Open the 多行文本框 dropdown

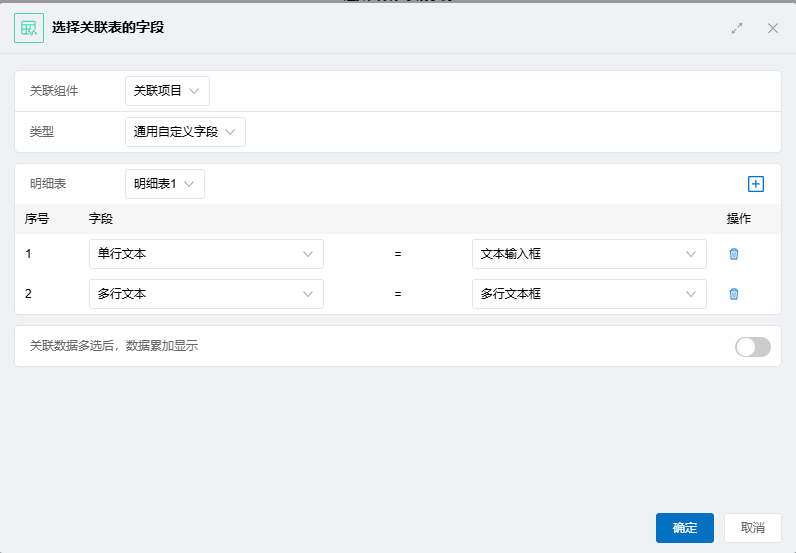(589, 294)
